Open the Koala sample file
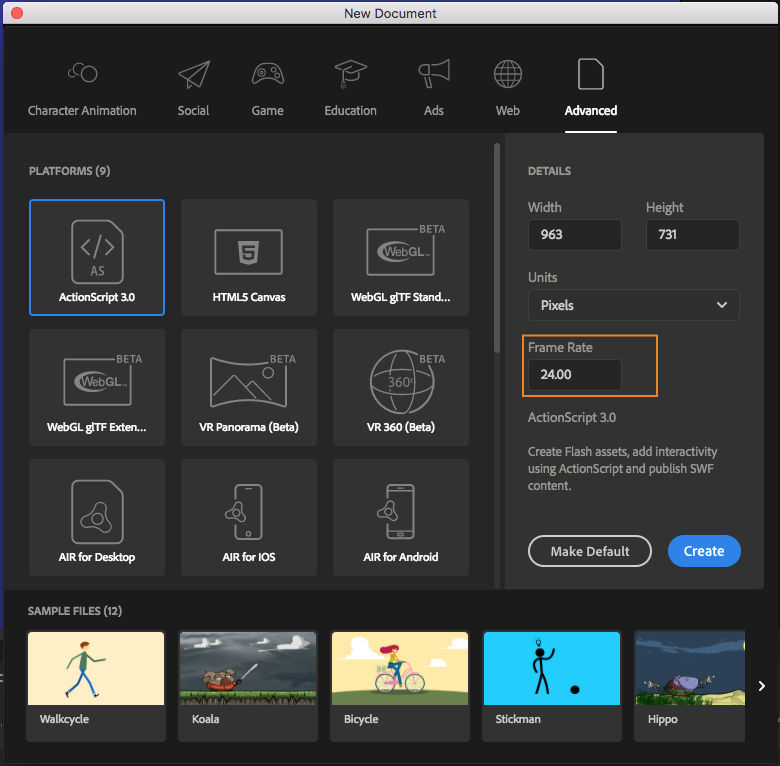Image resolution: width=780 pixels, height=766 pixels. (248, 686)
